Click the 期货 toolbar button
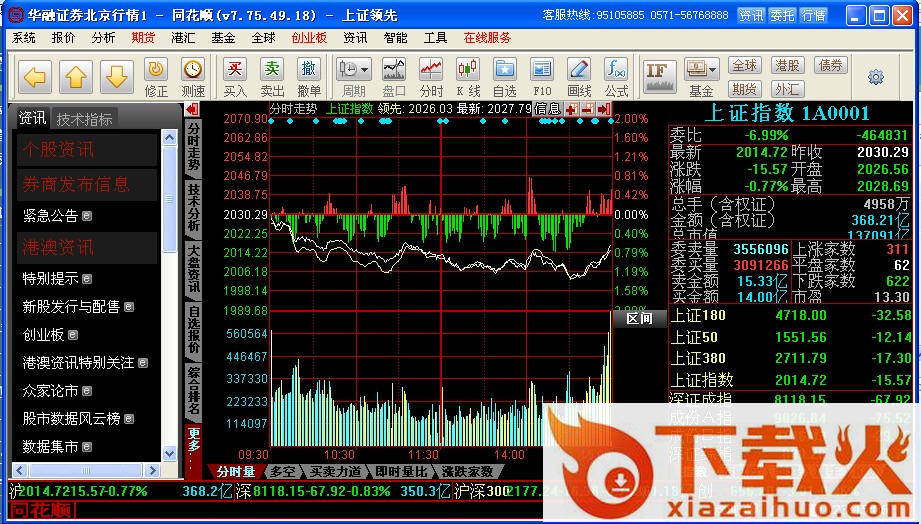The width and height of the screenshot is (921, 524). pyautogui.click(x=744, y=89)
